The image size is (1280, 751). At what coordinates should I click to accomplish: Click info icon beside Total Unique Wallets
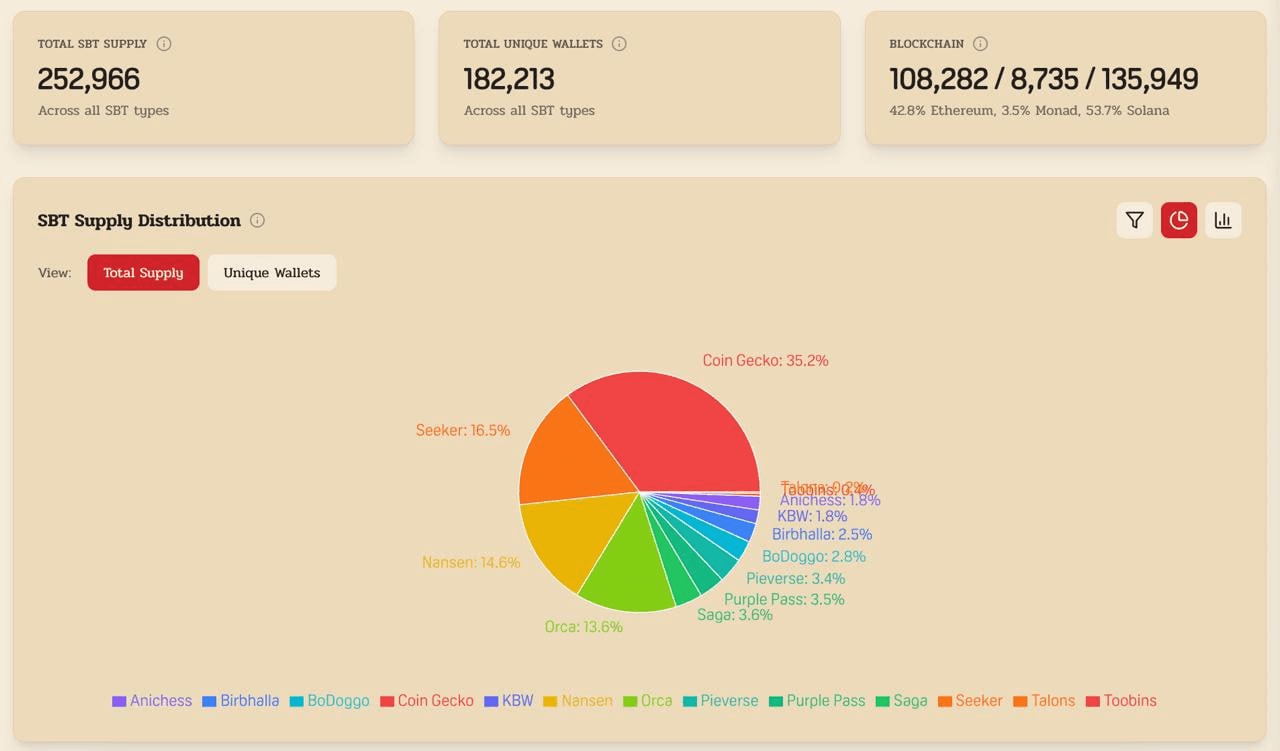point(619,44)
